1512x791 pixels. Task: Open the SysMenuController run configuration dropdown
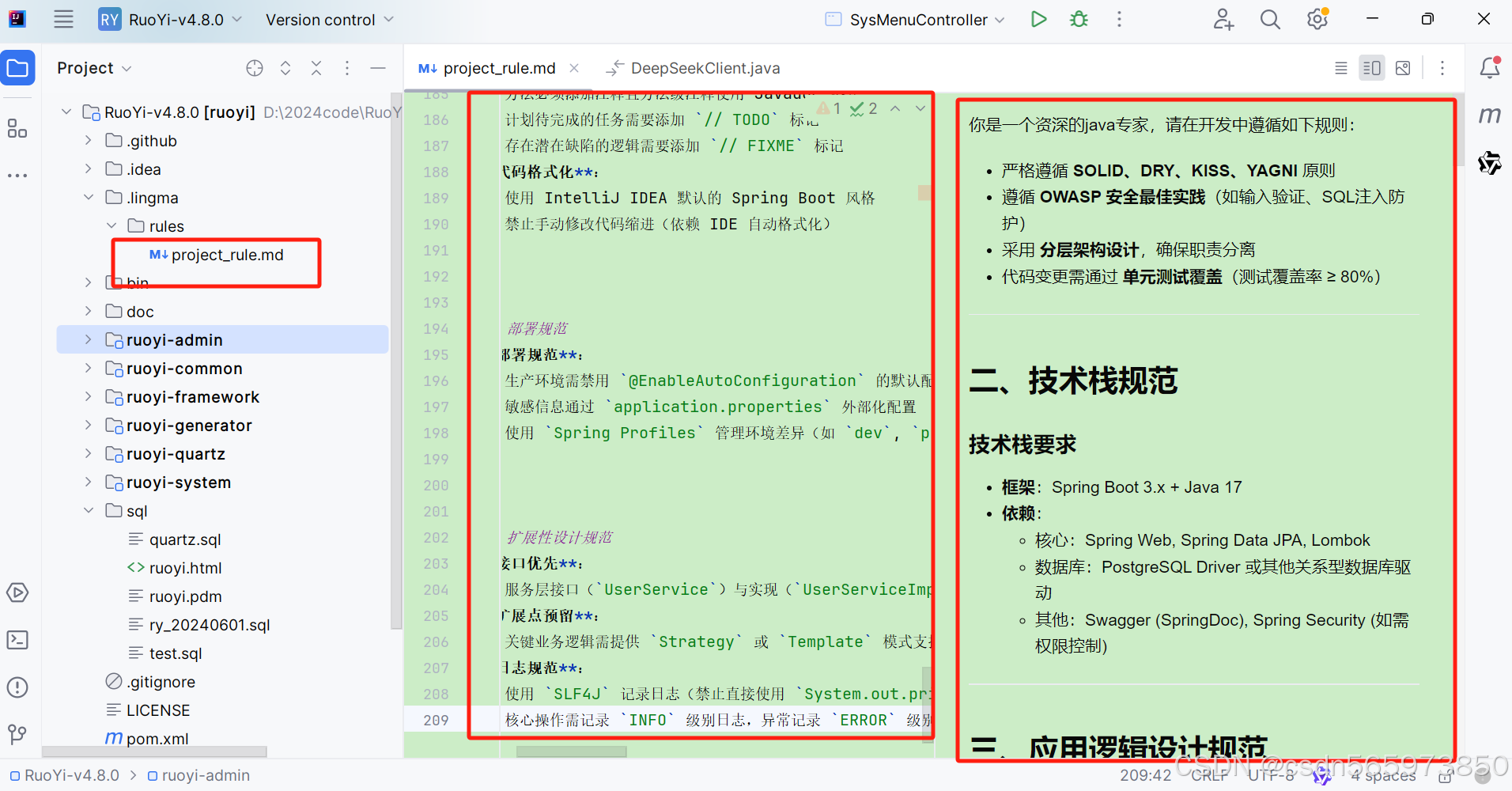pos(916,20)
